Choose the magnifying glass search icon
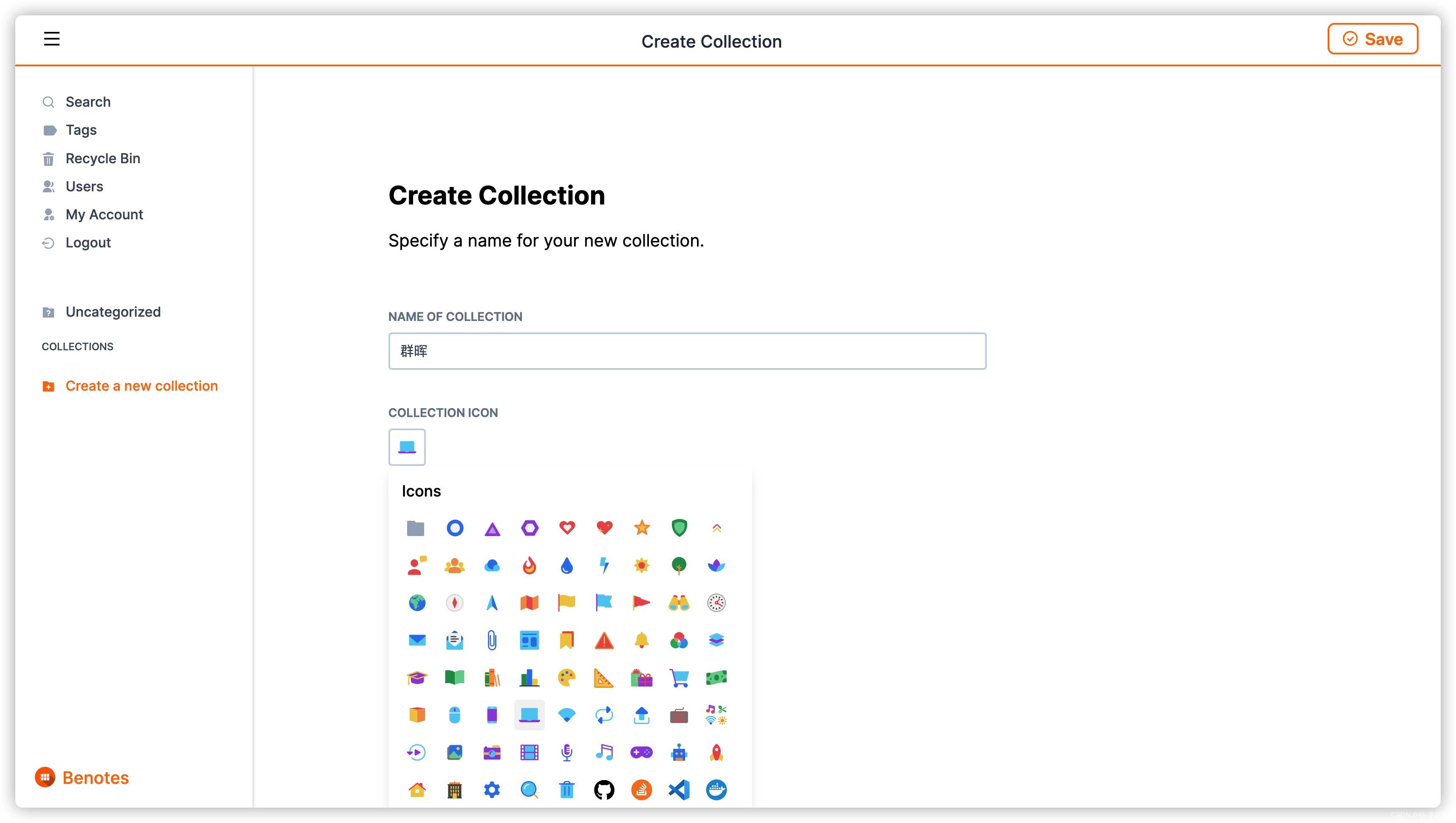Viewport: 1456px width, 823px height. click(530, 789)
